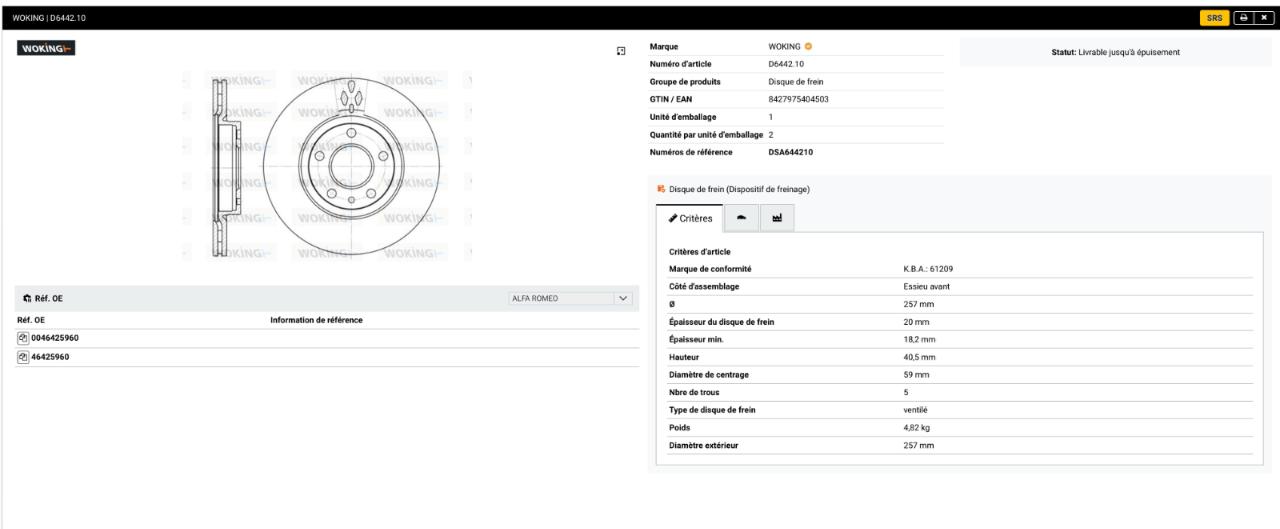
Task: Select OE number 0046425960 text
Action: [55, 338]
